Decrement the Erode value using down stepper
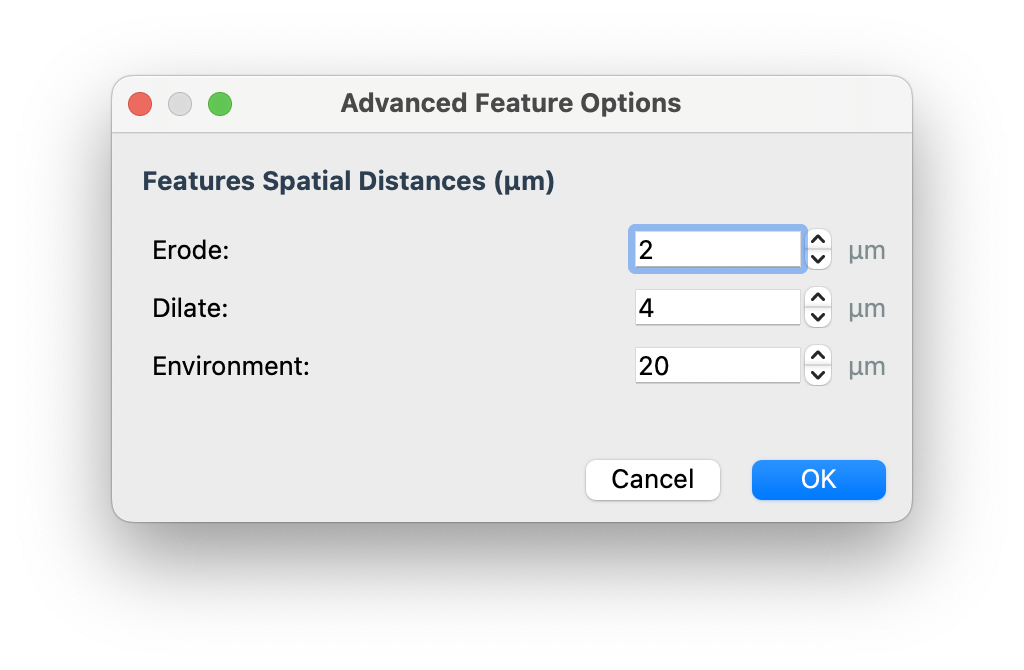 coord(817,257)
